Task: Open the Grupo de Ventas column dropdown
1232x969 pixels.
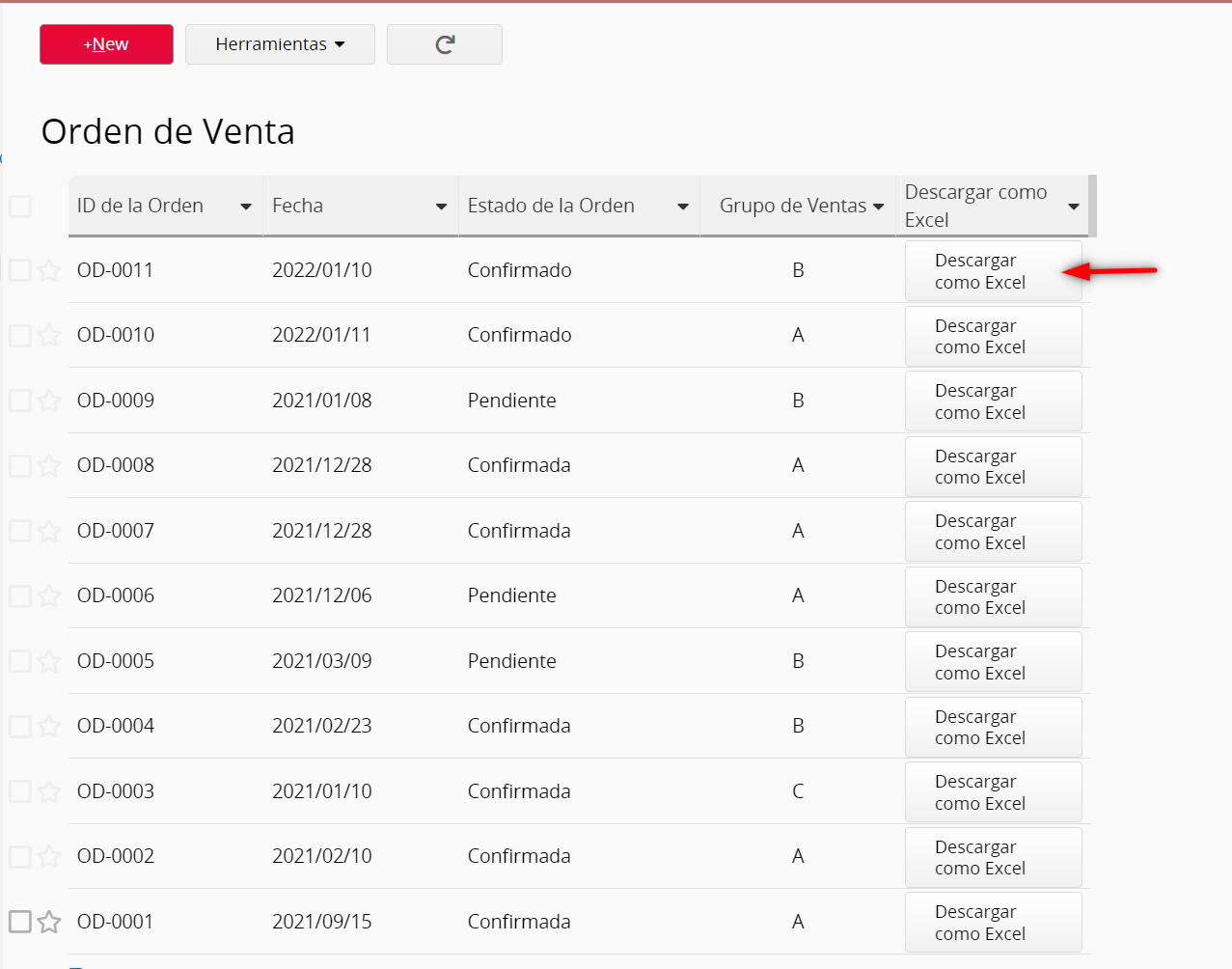Action: point(879,206)
